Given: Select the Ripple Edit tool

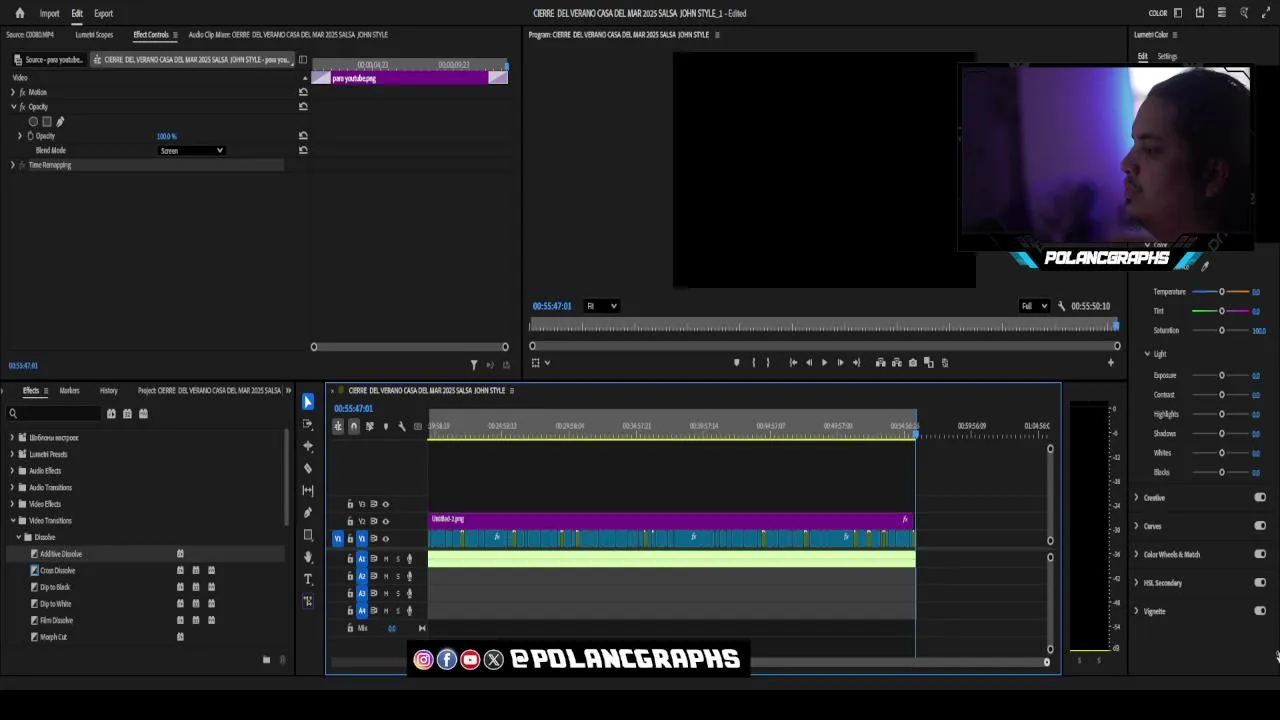Looking at the screenshot, I should coord(307,446).
